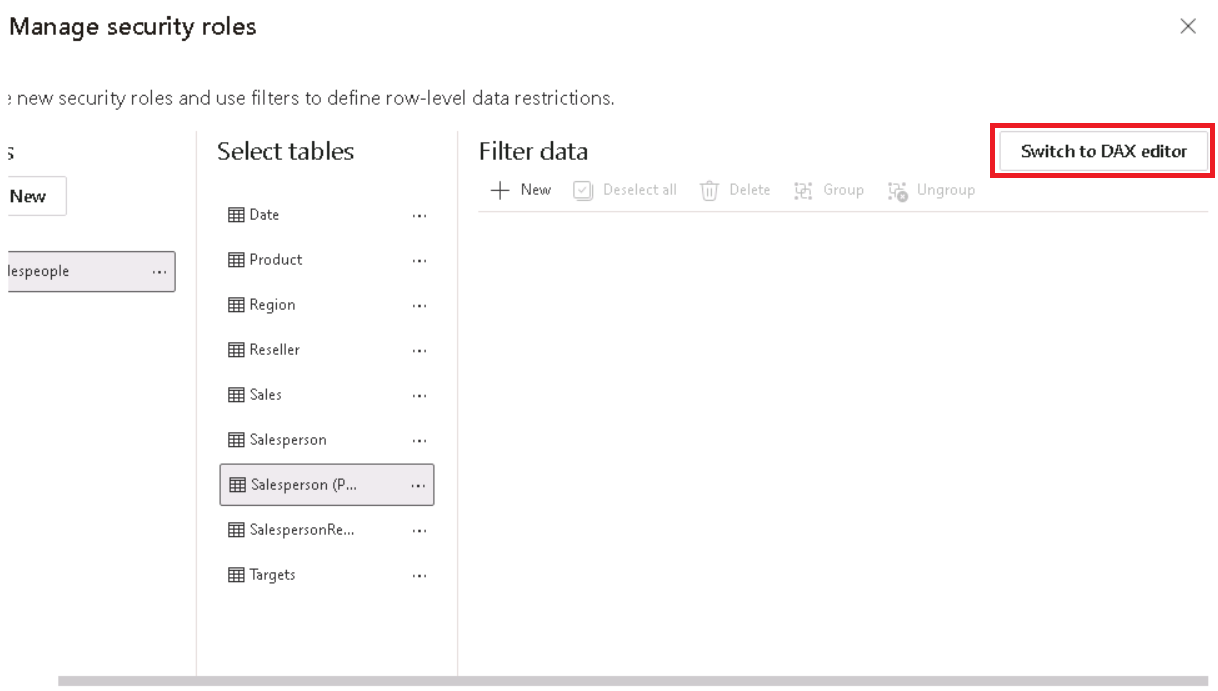Click the horizontal scrollbar at the bottom
Screen dimensions: 1218x691
633,681
